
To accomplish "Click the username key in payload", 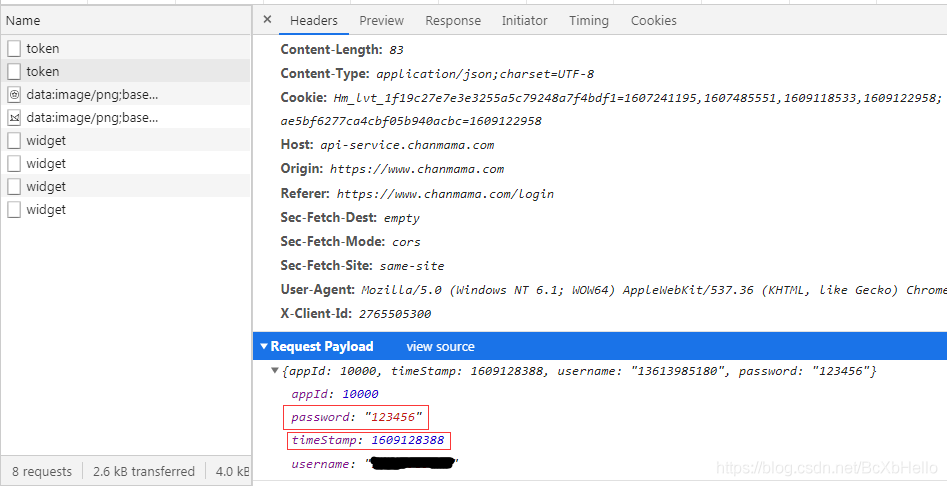I will 320,464.
